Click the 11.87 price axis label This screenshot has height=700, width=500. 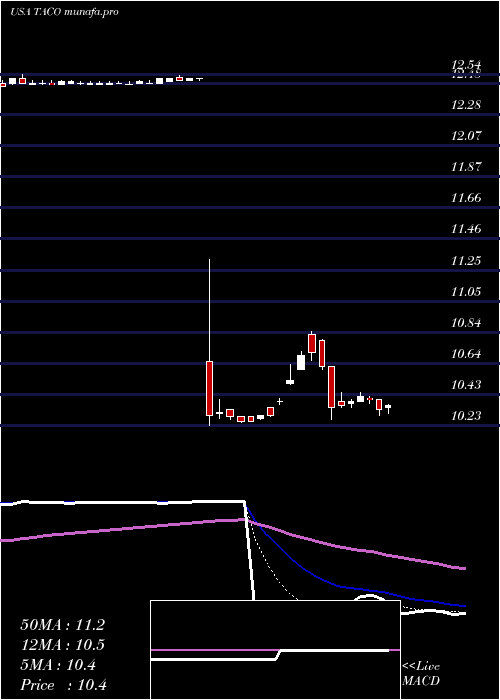pyautogui.click(x=467, y=167)
